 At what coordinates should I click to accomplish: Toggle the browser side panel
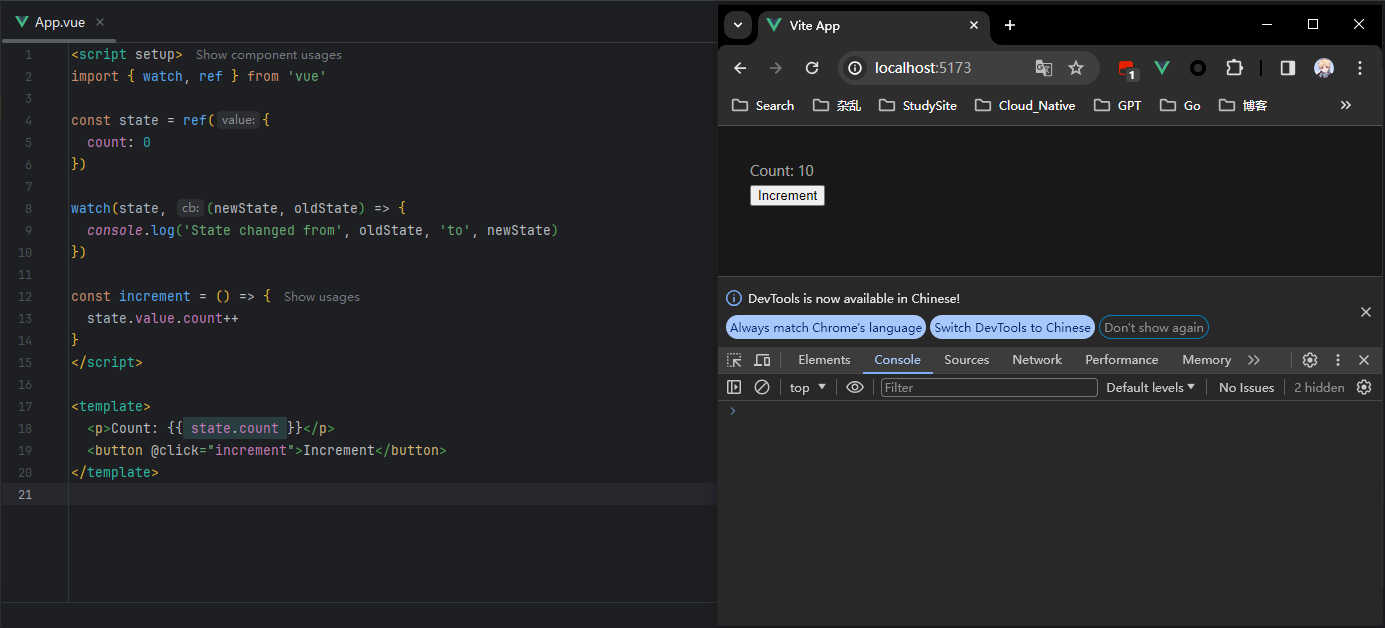[x=1288, y=68]
